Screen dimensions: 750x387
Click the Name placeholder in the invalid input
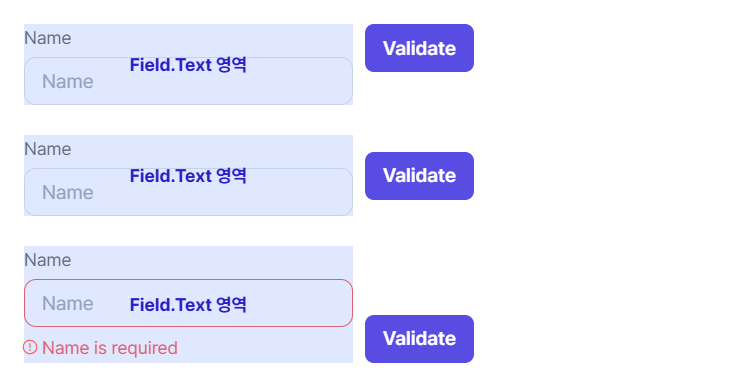point(67,303)
